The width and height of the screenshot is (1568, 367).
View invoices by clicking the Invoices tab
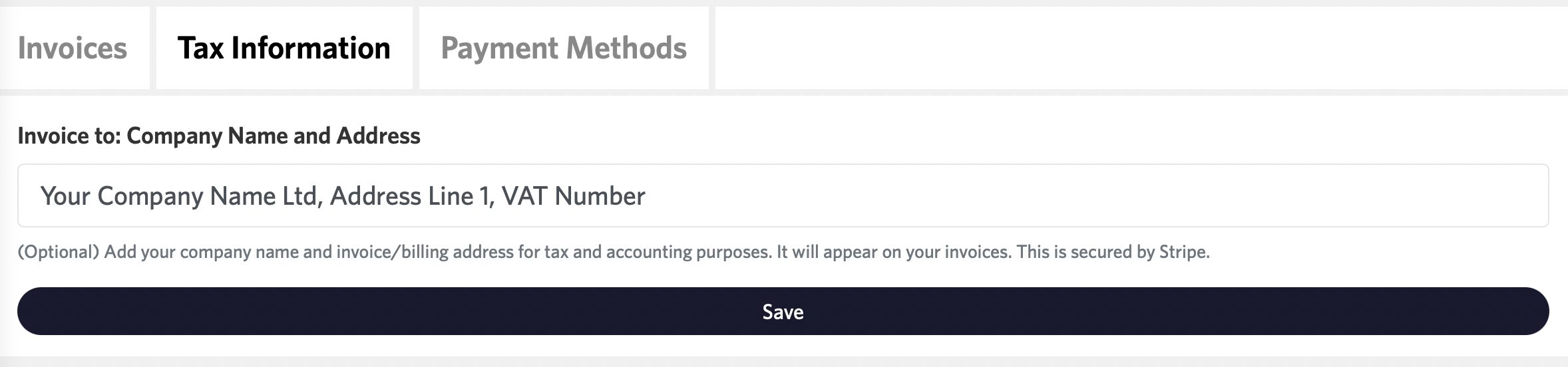point(73,48)
